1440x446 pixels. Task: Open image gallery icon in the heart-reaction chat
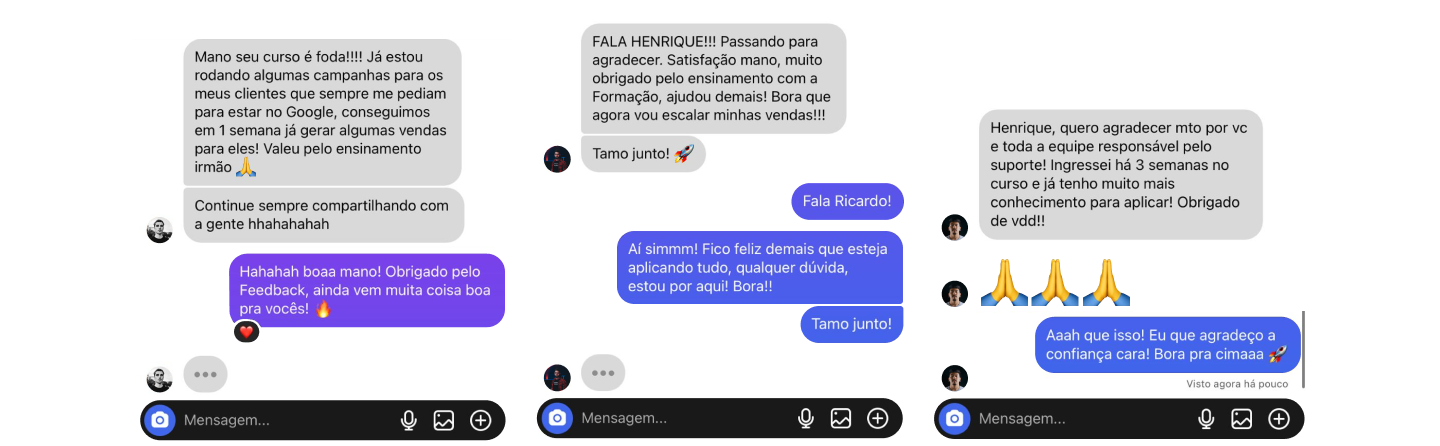tap(444, 420)
